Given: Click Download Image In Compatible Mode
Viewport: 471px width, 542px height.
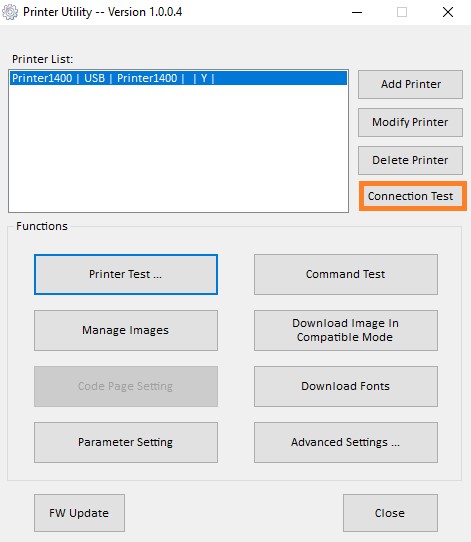Looking at the screenshot, I should [346, 330].
